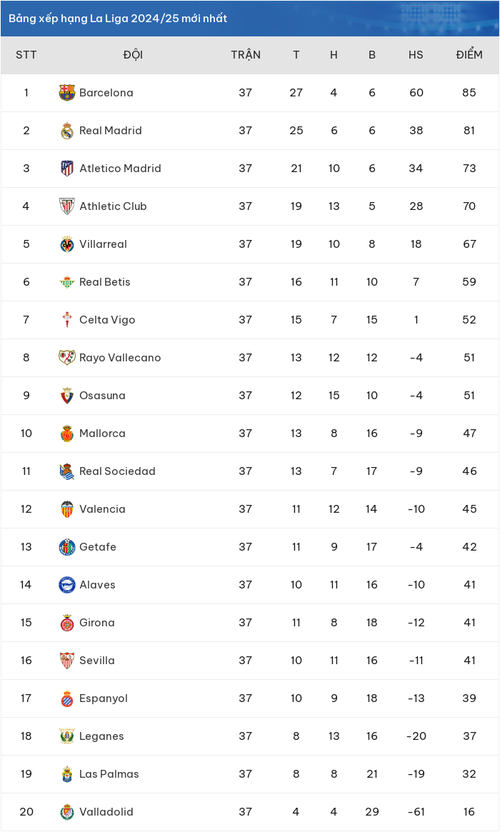Click the Valladolid crest icon
This screenshot has width=500, height=832.
pyautogui.click(x=67, y=812)
